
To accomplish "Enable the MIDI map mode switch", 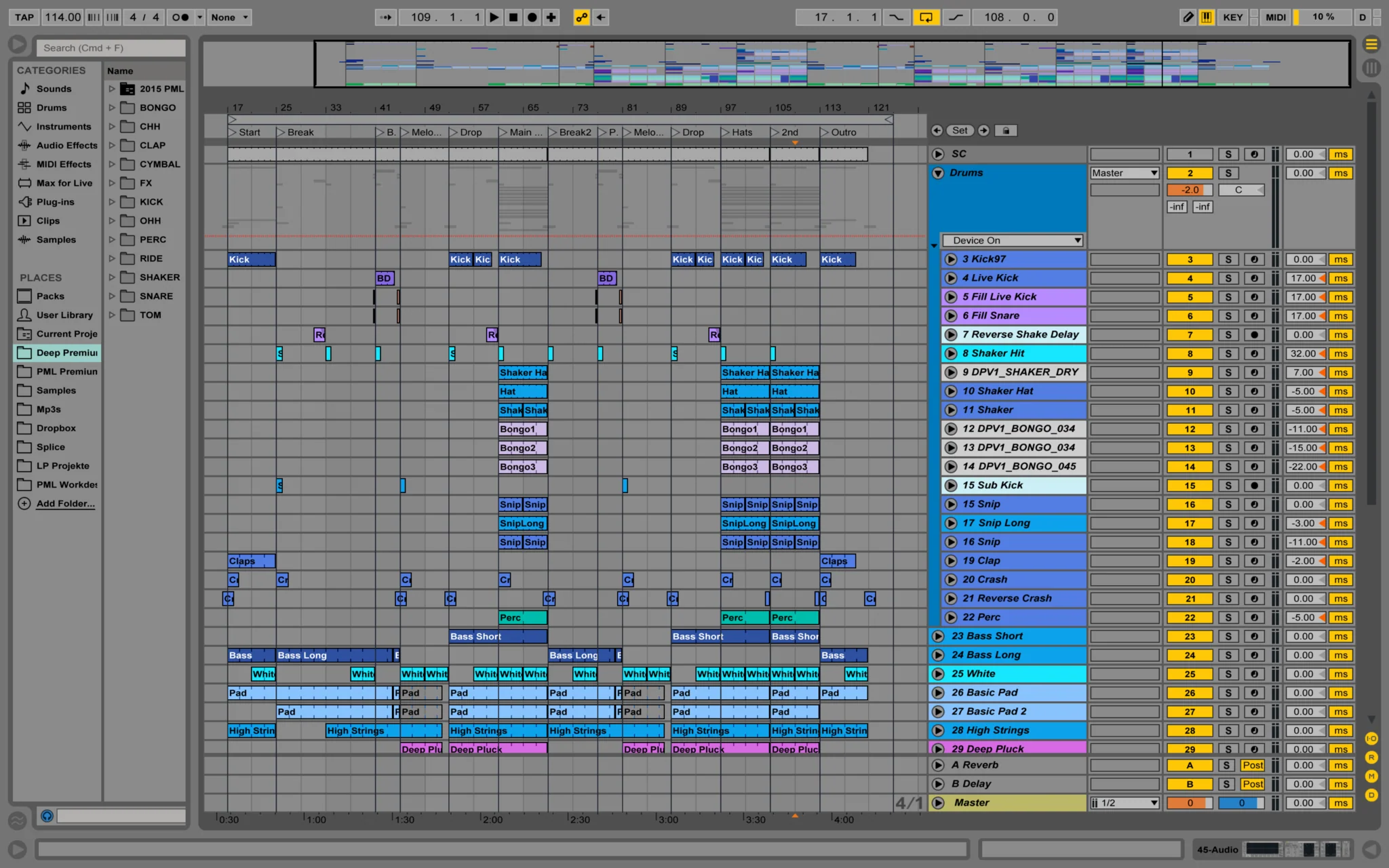I will [1275, 17].
